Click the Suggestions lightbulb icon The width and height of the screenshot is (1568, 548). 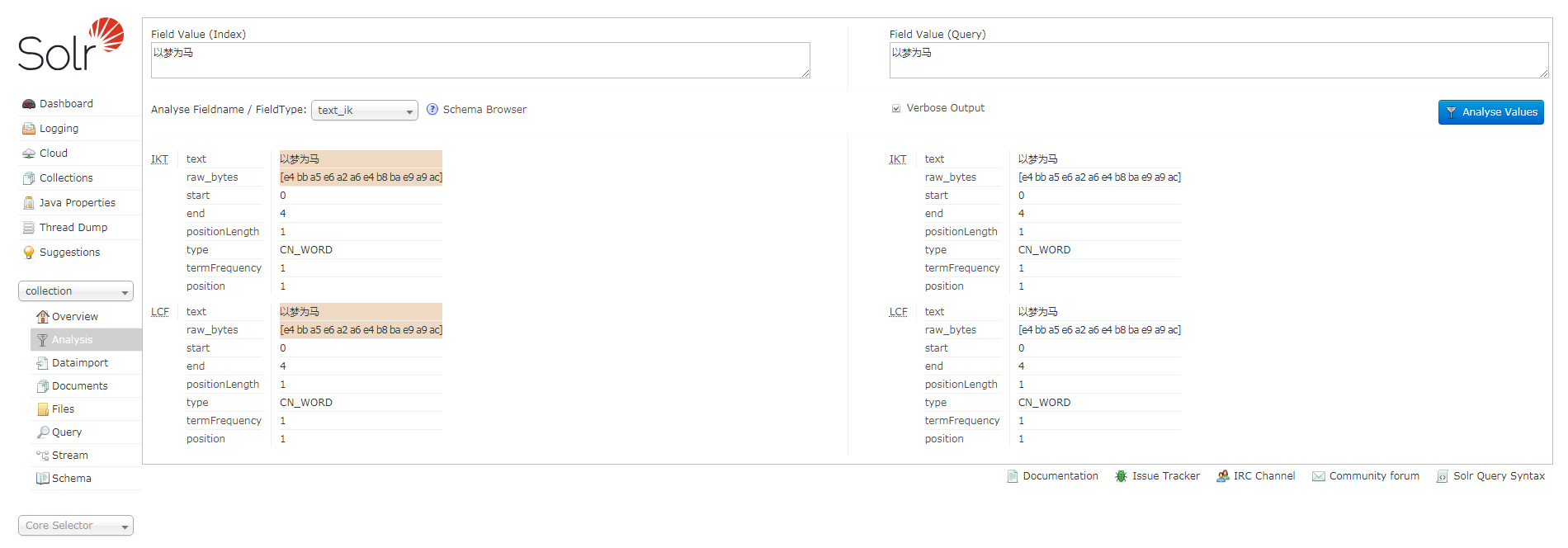coord(29,253)
